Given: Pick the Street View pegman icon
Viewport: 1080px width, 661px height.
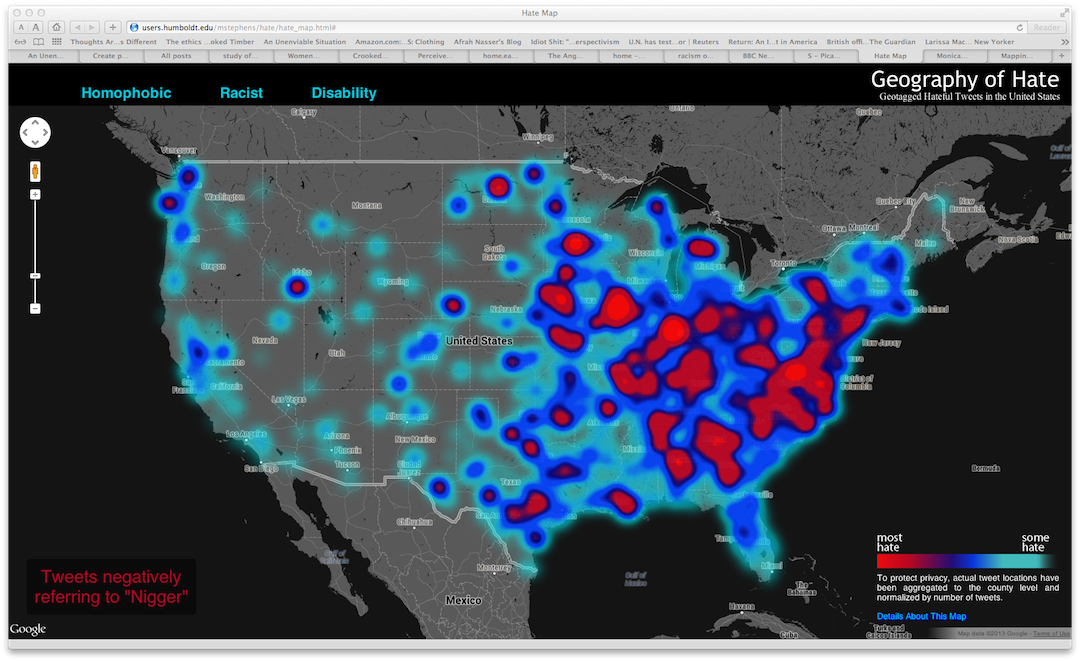Looking at the screenshot, I should pos(35,171).
